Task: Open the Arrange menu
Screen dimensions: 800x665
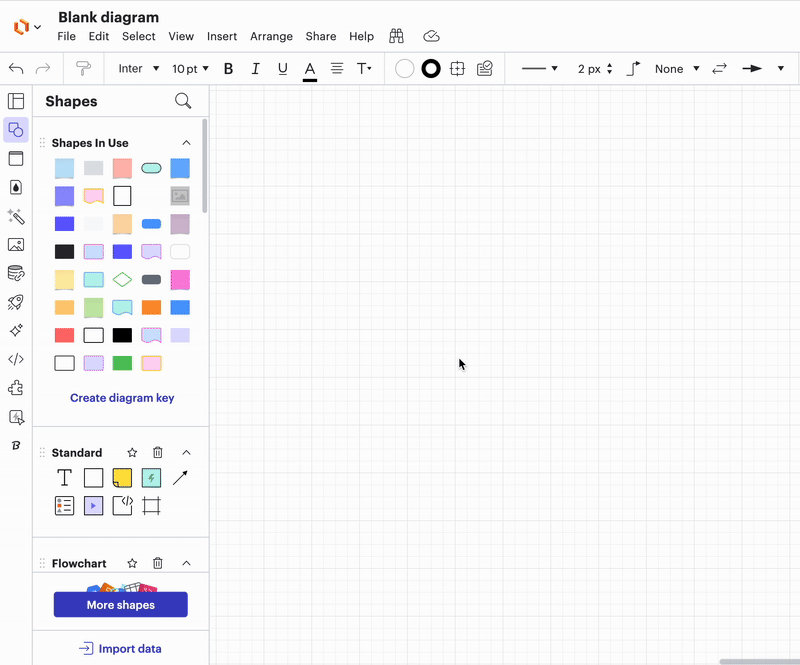Action: click(x=271, y=36)
